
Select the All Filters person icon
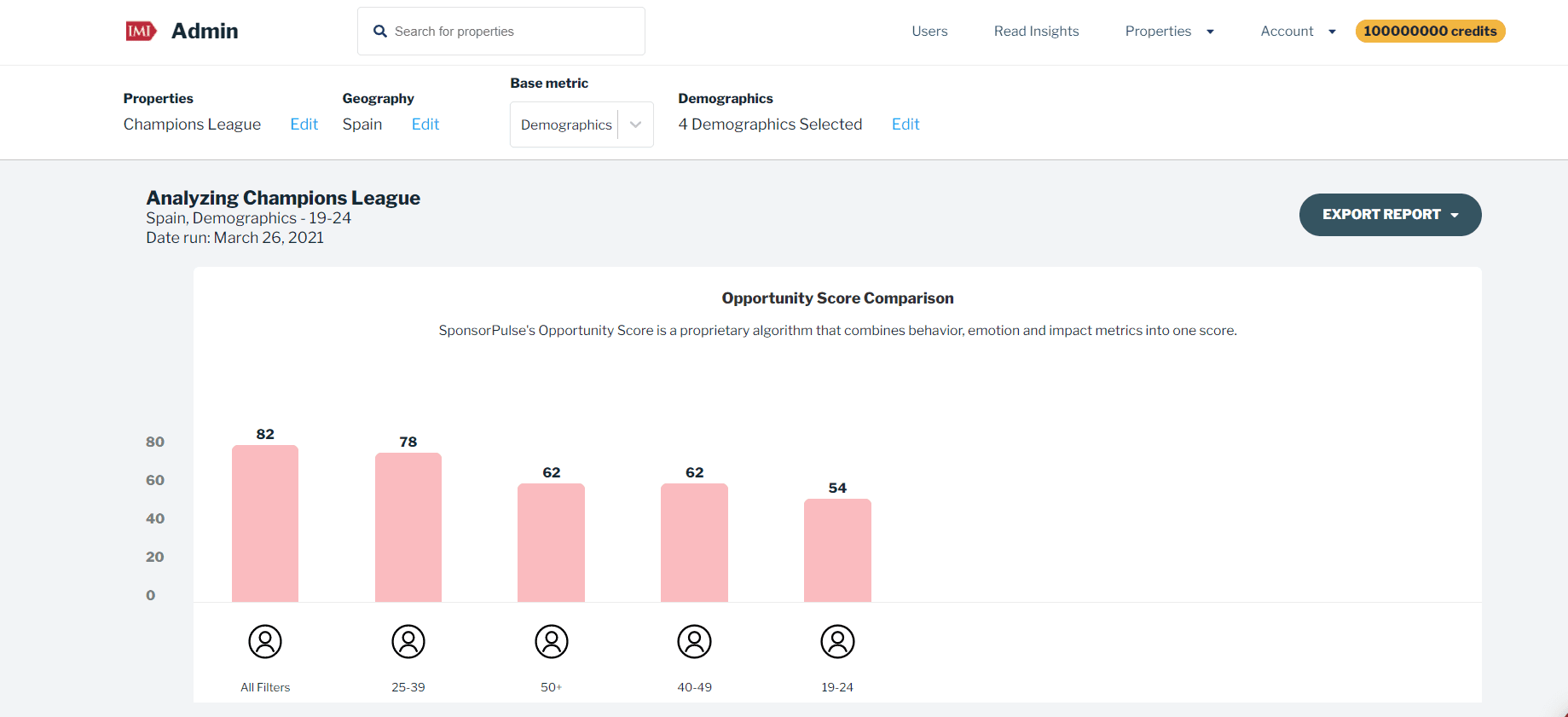pyautogui.click(x=265, y=641)
